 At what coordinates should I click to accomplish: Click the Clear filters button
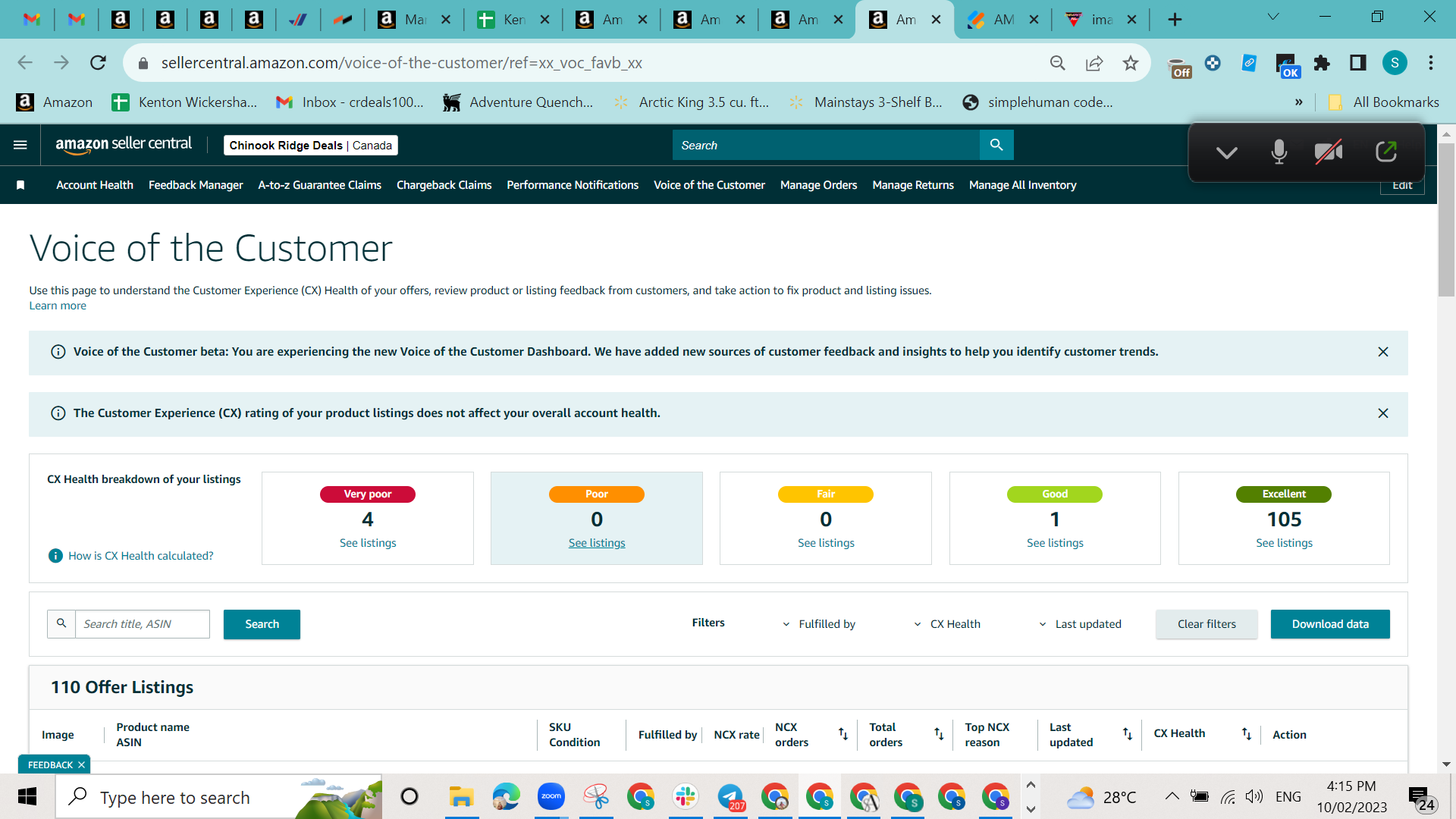click(x=1207, y=624)
